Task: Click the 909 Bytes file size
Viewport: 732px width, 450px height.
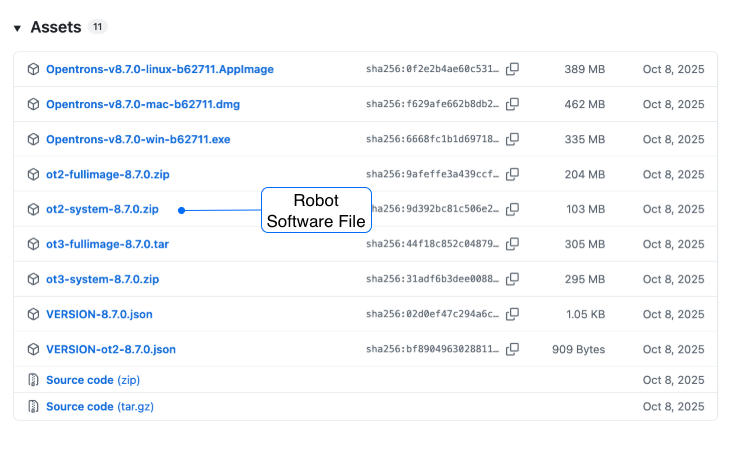Action: (x=578, y=349)
